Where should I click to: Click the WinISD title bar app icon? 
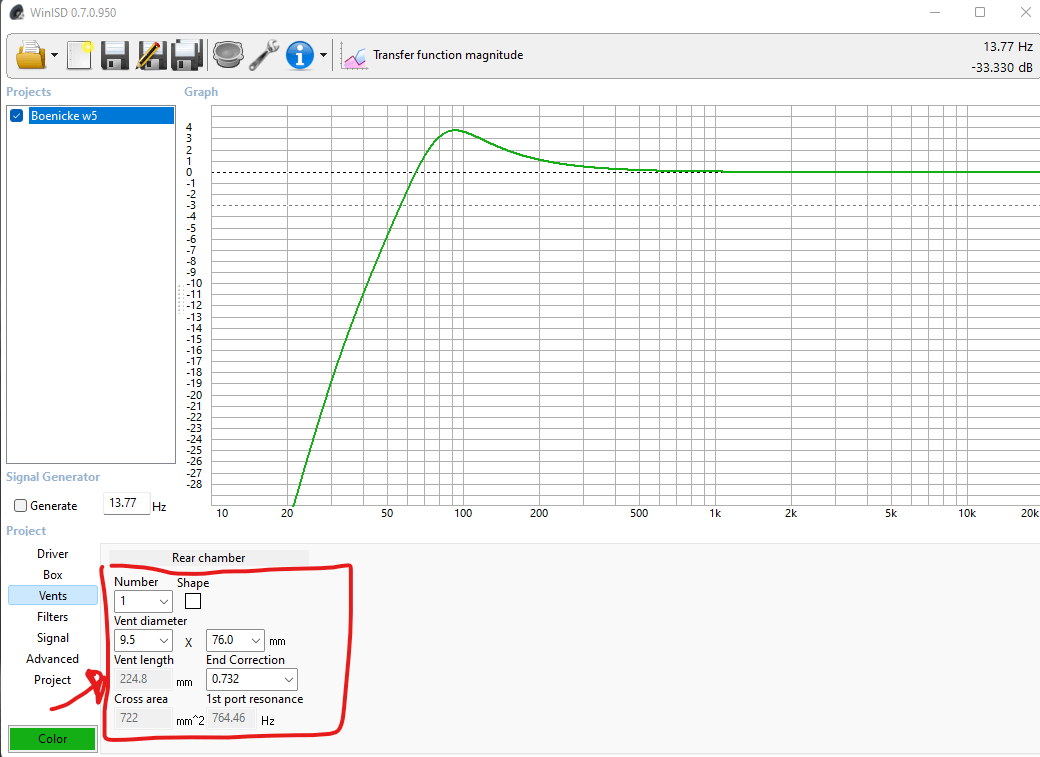pyautogui.click(x=17, y=12)
